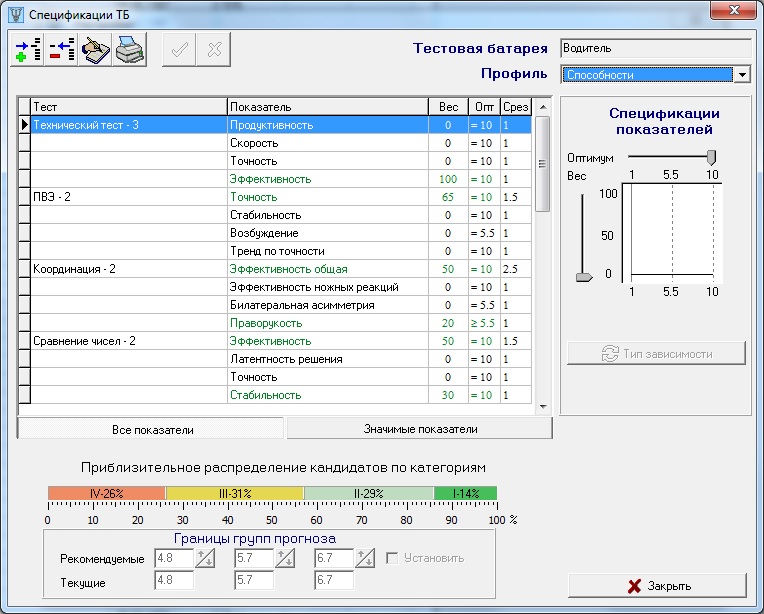The width and height of the screenshot is (764, 614).
Task: Click the Тестовая батарея field showing Водитель
Action: (x=654, y=48)
